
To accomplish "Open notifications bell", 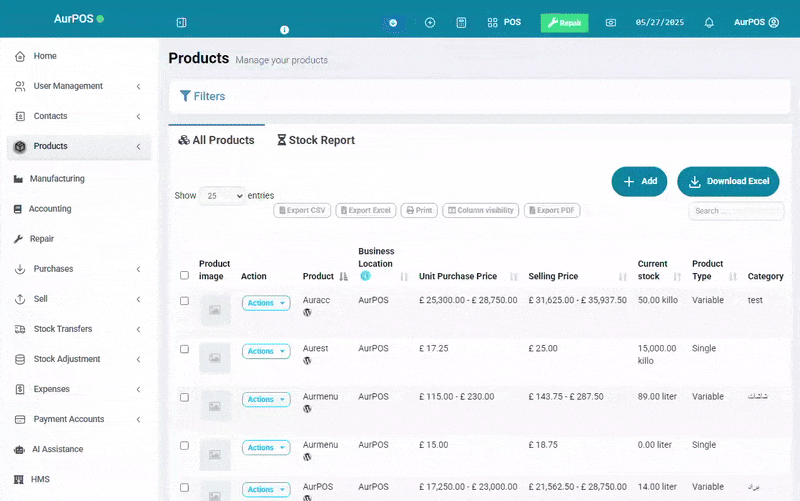I will tap(709, 22).
